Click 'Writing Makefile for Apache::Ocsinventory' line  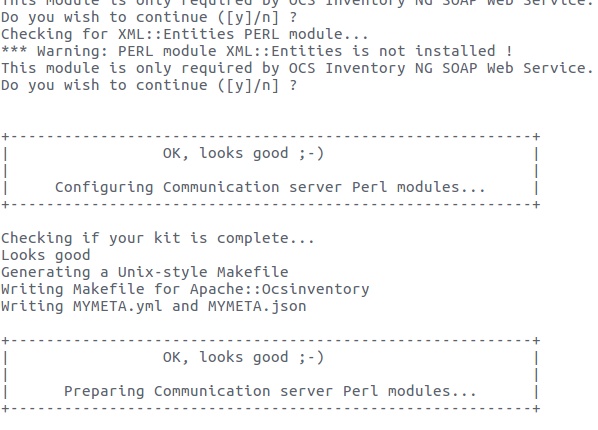[185, 290]
